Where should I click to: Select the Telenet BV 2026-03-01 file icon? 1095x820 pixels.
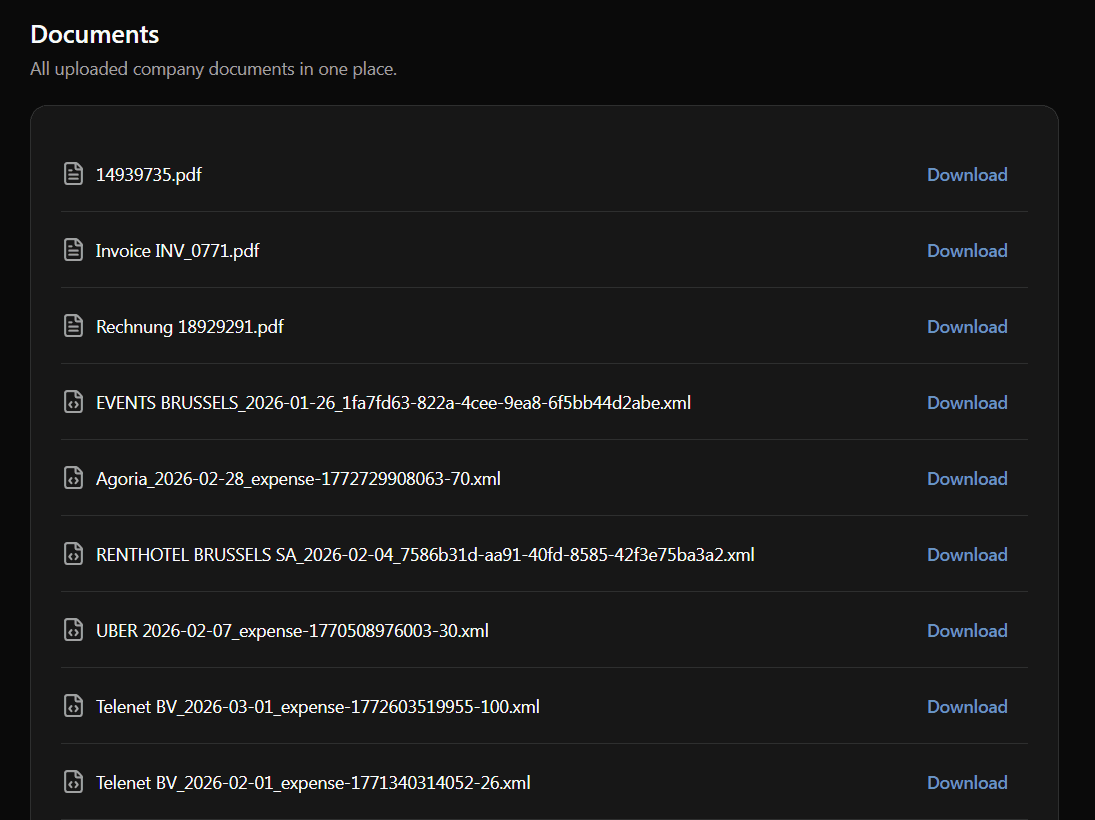(x=73, y=706)
